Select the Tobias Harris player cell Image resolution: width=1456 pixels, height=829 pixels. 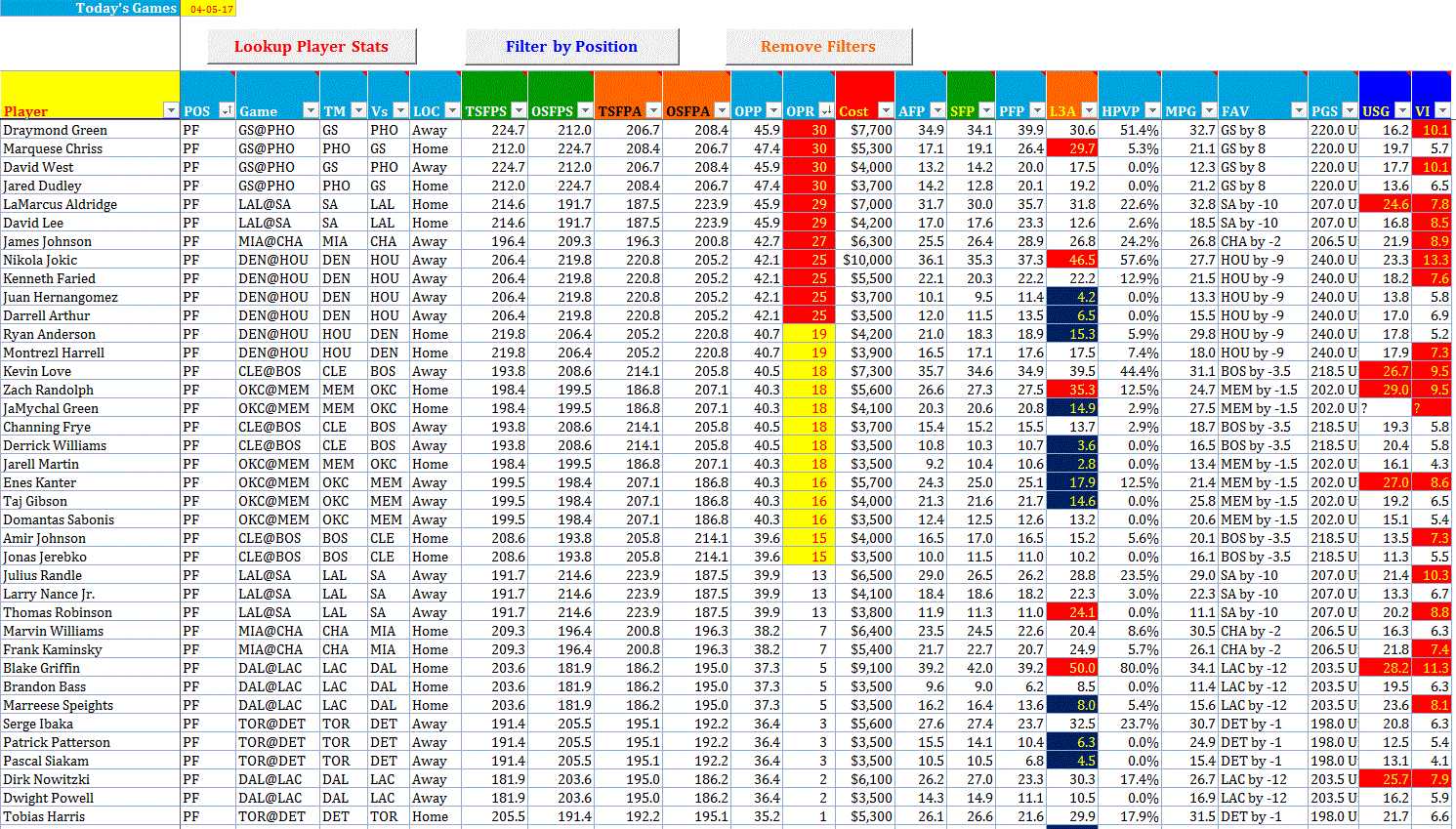(90, 816)
